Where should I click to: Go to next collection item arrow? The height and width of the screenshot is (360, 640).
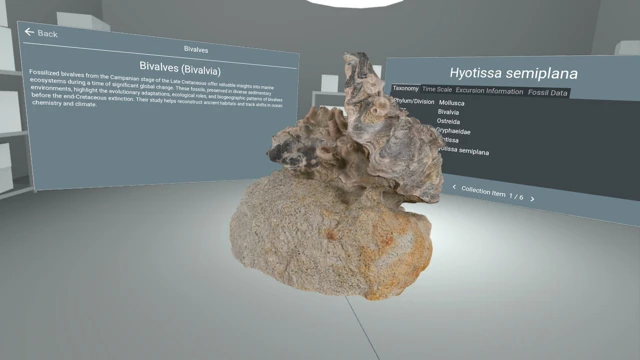tap(532, 199)
